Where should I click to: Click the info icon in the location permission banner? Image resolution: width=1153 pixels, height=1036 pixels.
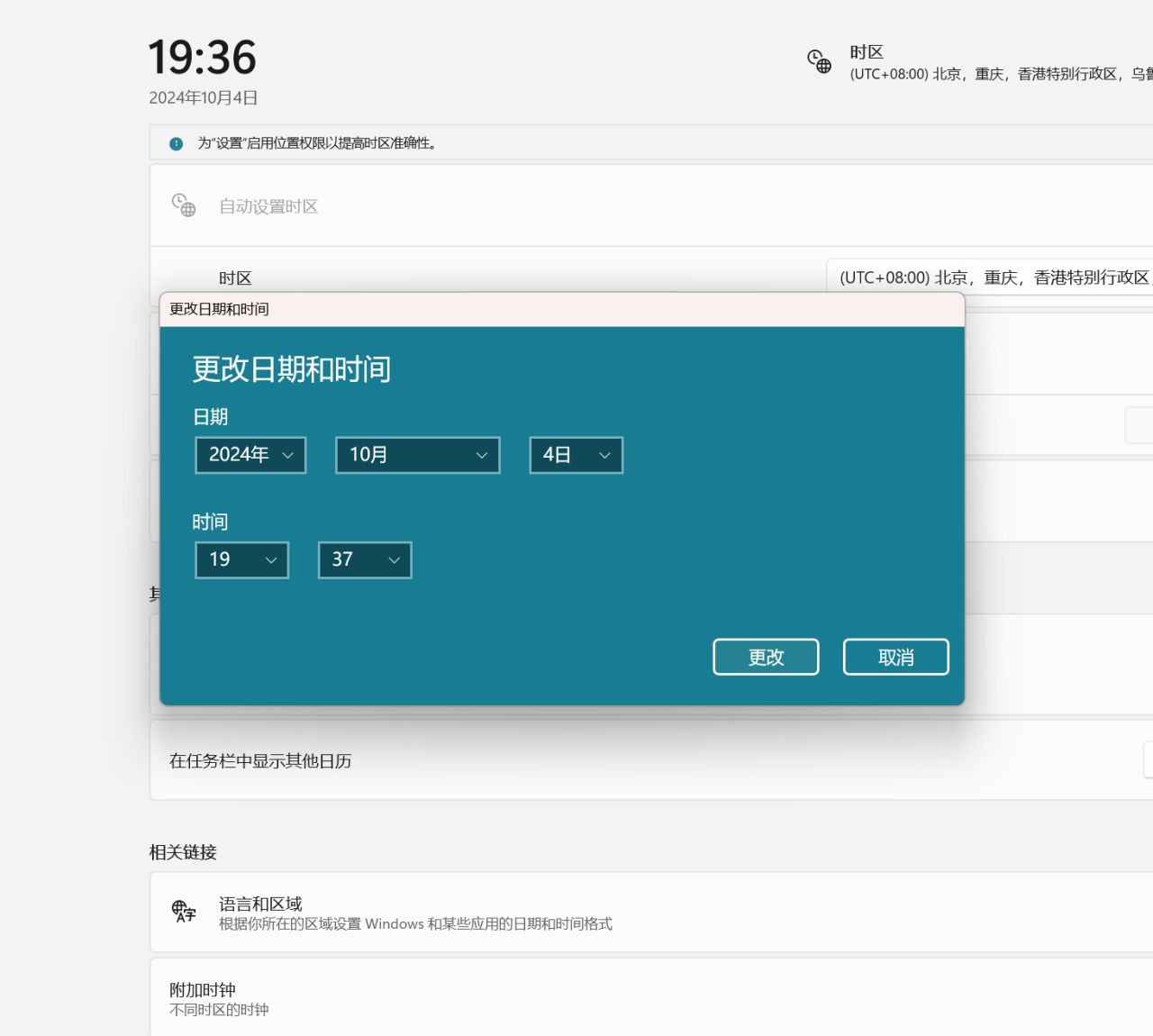click(177, 143)
